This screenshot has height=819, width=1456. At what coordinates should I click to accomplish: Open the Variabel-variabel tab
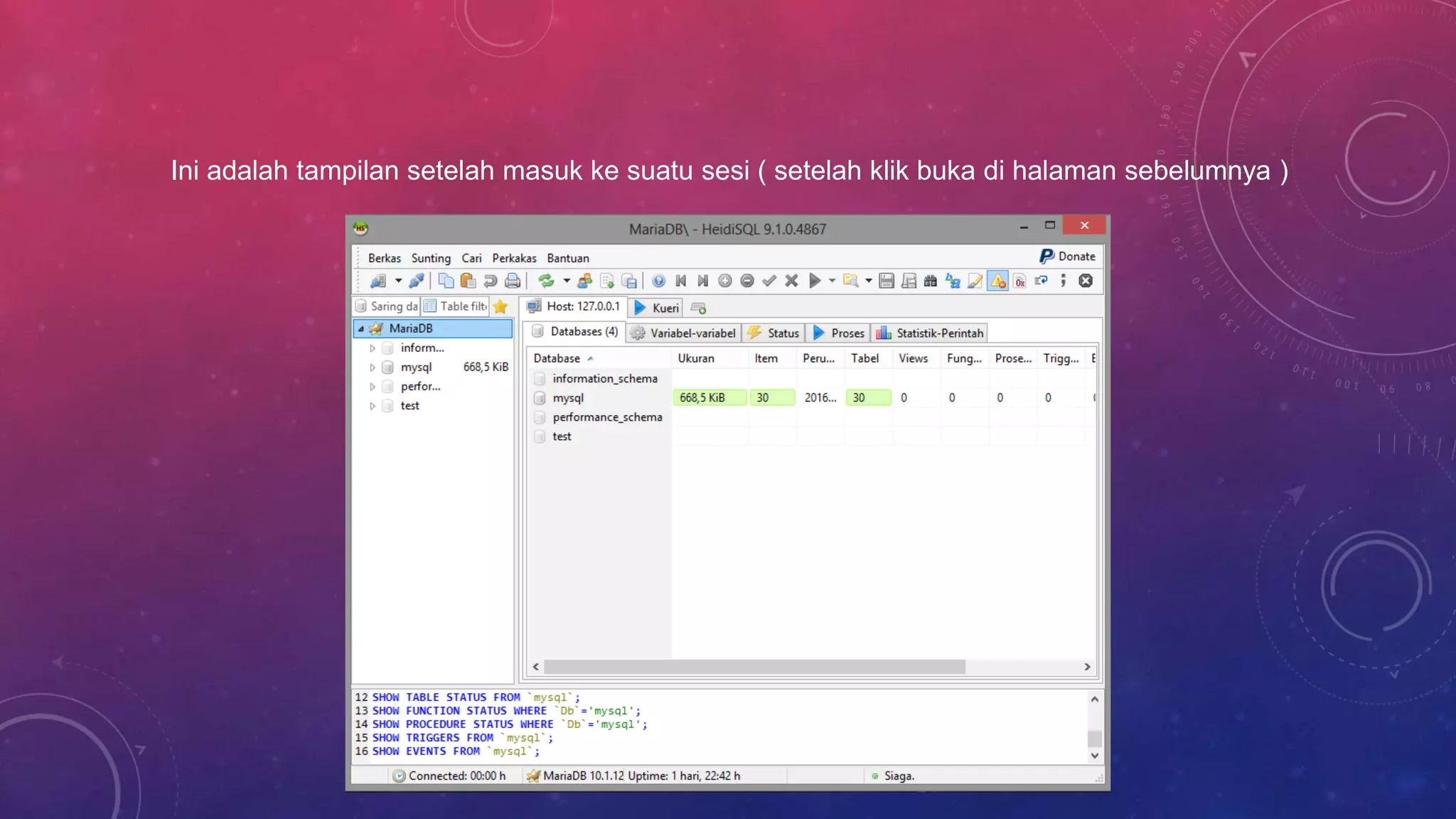click(x=684, y=333)
